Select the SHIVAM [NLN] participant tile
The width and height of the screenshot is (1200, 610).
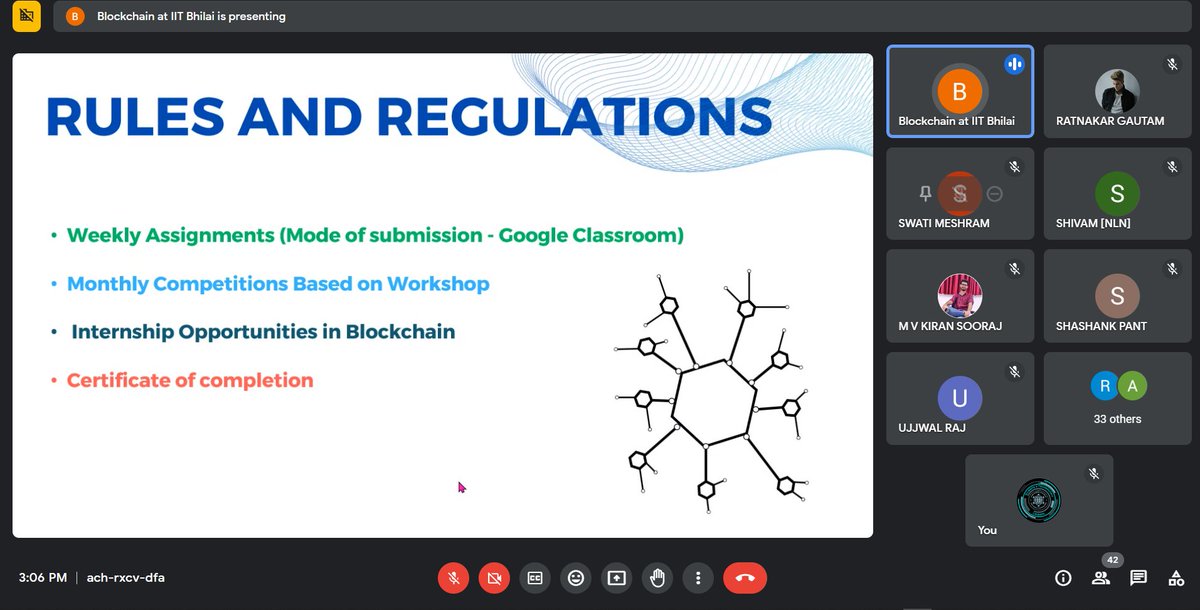1118,193
